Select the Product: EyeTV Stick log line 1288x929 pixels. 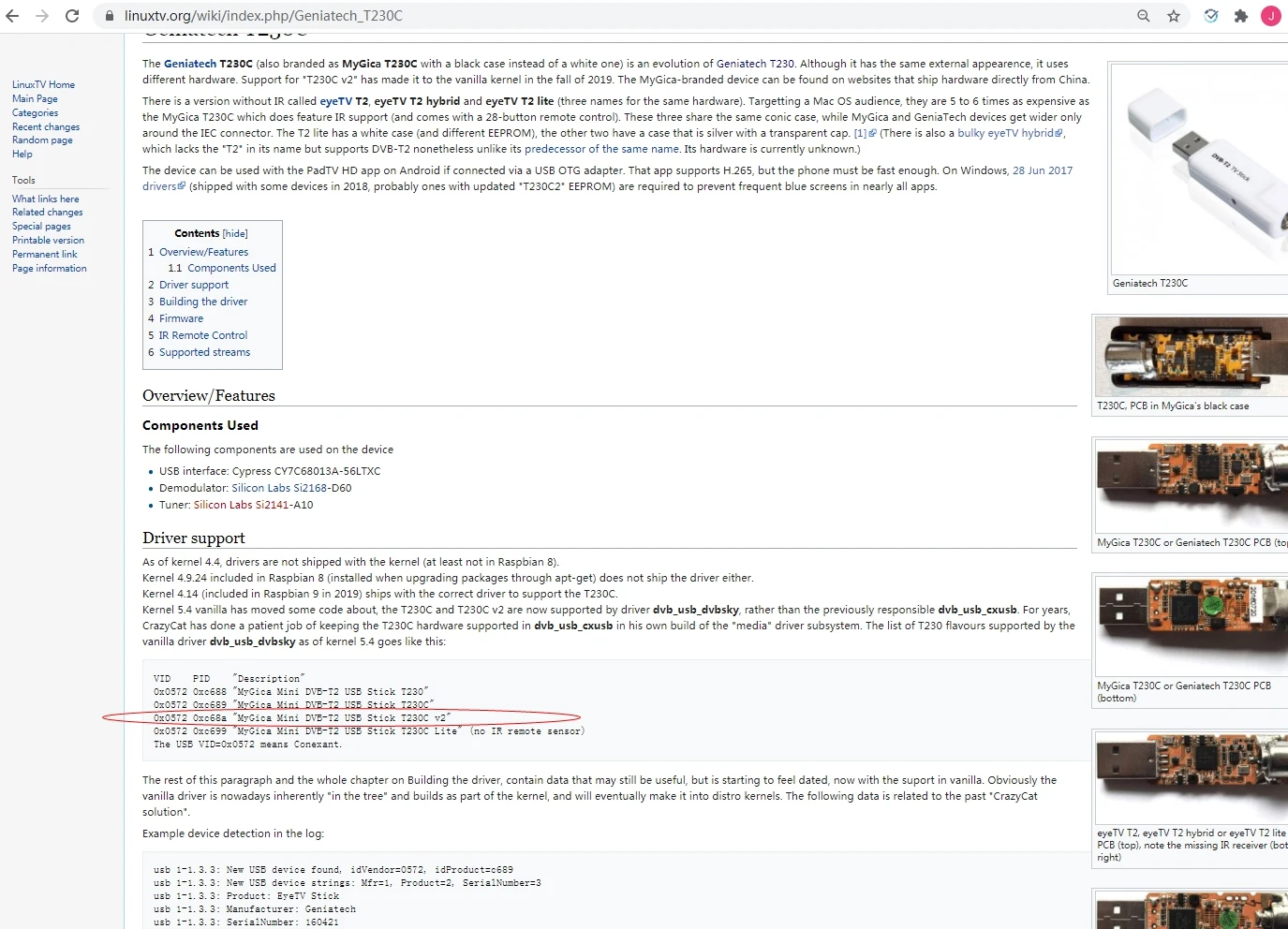click(x=246, y=896)
